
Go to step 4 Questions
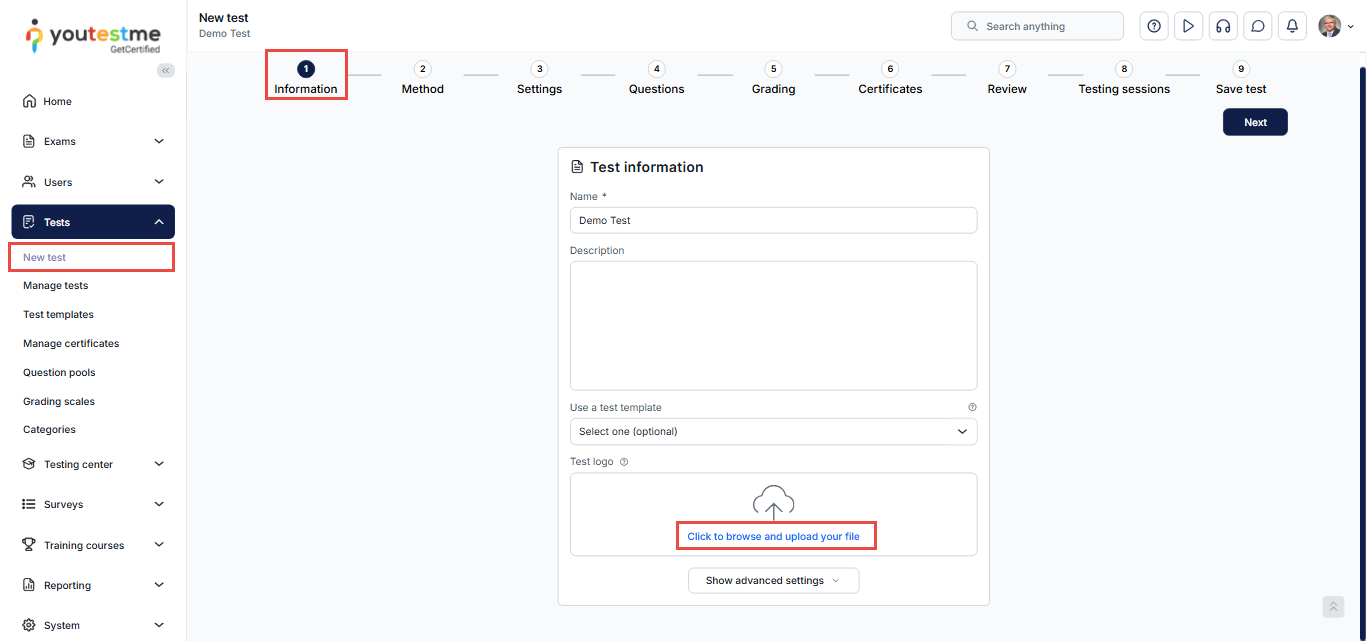click(656, 79)
